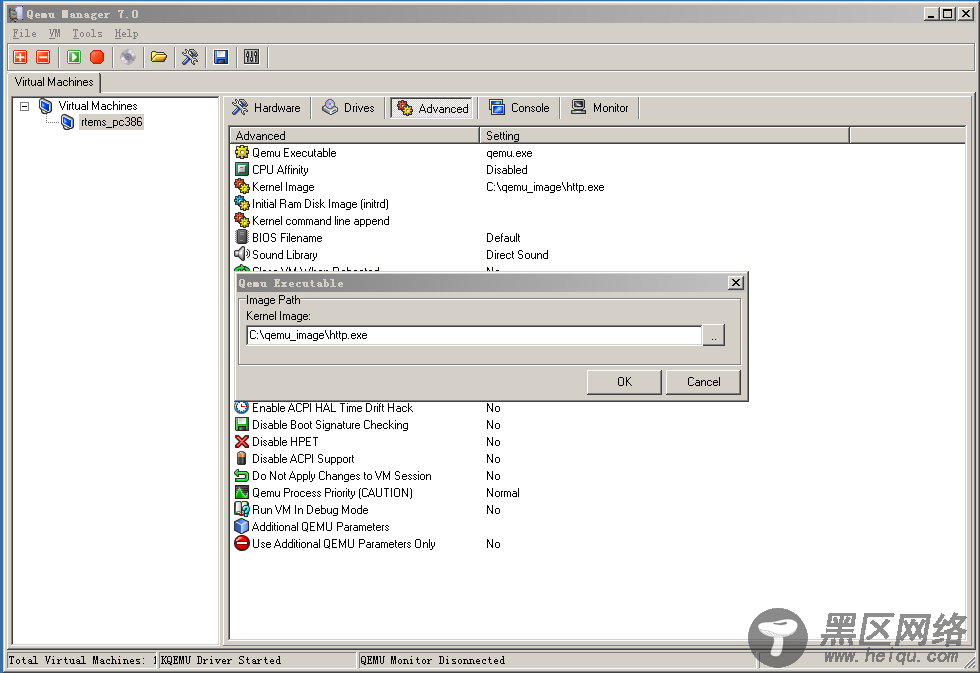The width and height of the screenshot is (980, 673).
Task: Click inside the Kernel Image path field
Action: tap(474, 335)
